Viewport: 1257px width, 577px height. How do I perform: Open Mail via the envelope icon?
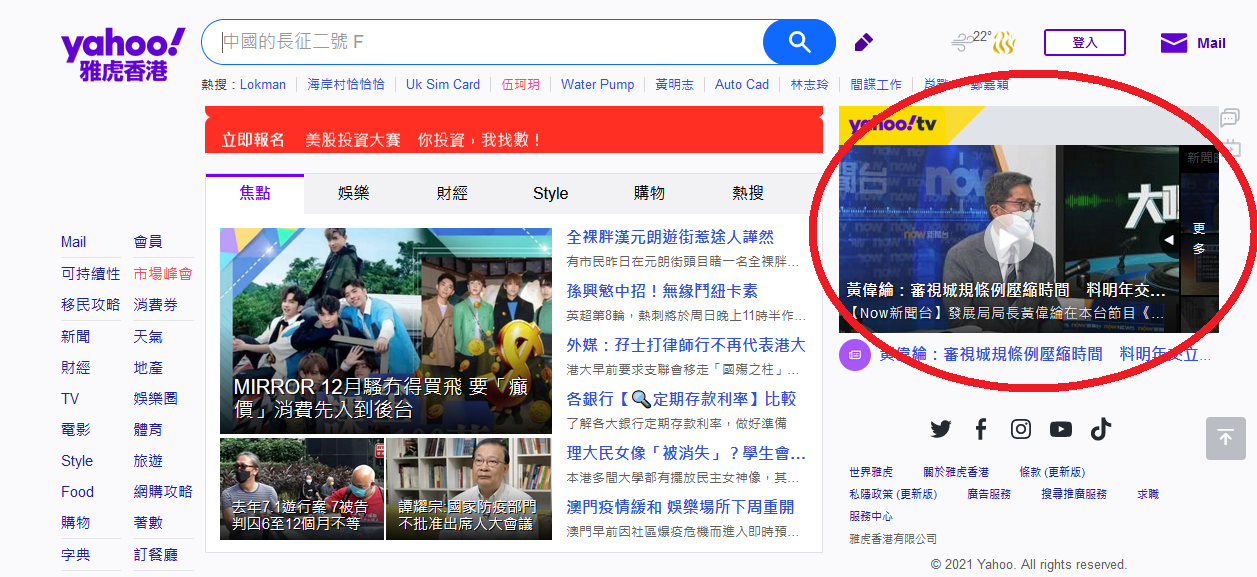pos(1173,43)
